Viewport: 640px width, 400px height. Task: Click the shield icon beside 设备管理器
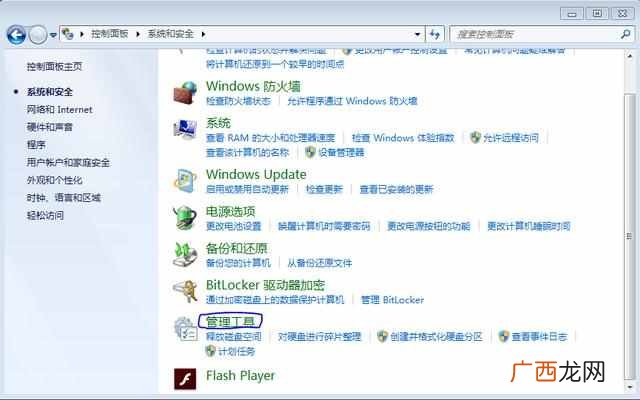pos(310,152)
